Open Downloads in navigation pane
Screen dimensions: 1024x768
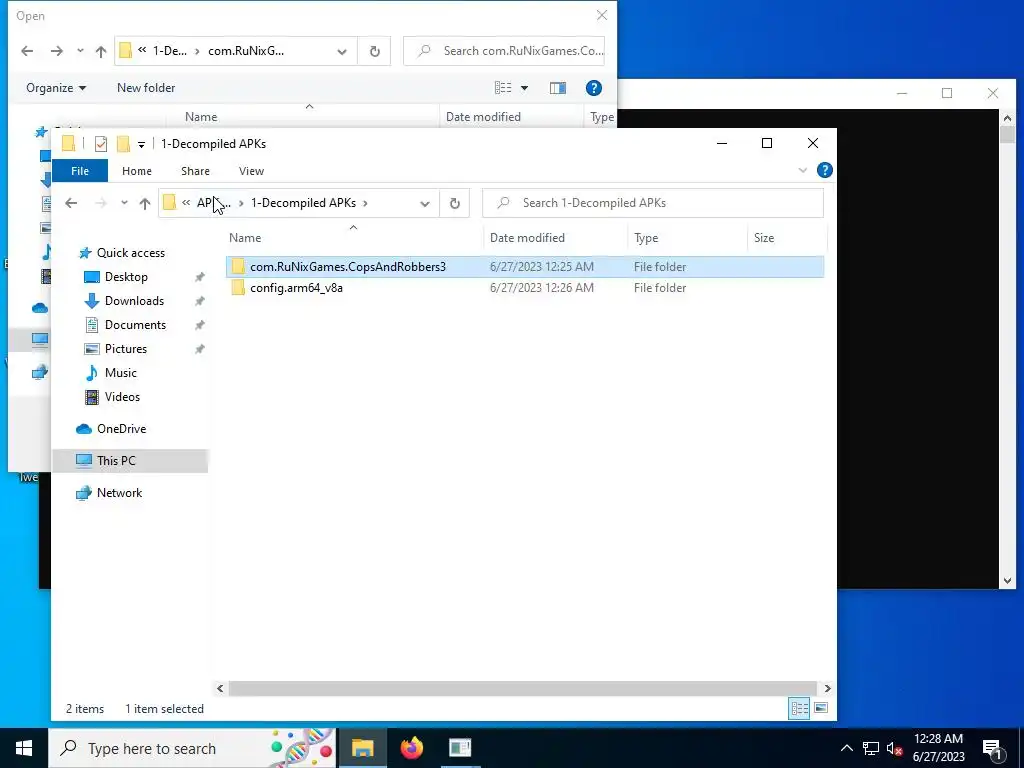(x=134, y=301)
